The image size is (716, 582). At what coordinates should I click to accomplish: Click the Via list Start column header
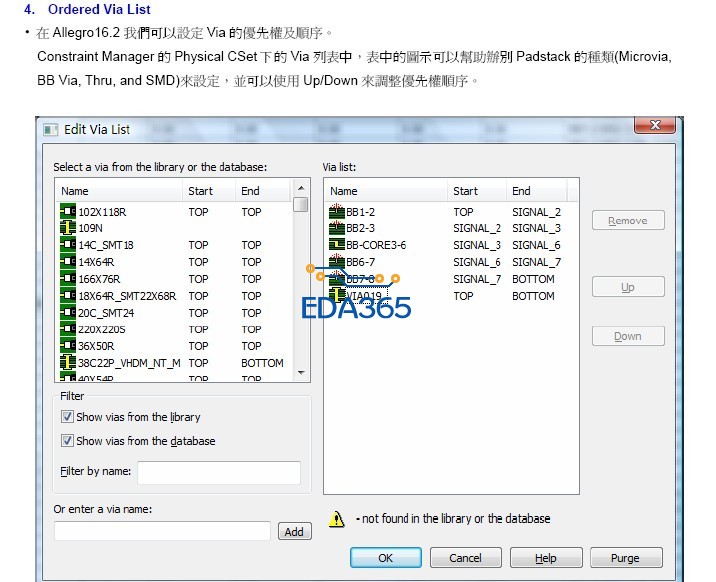(477, 191)
